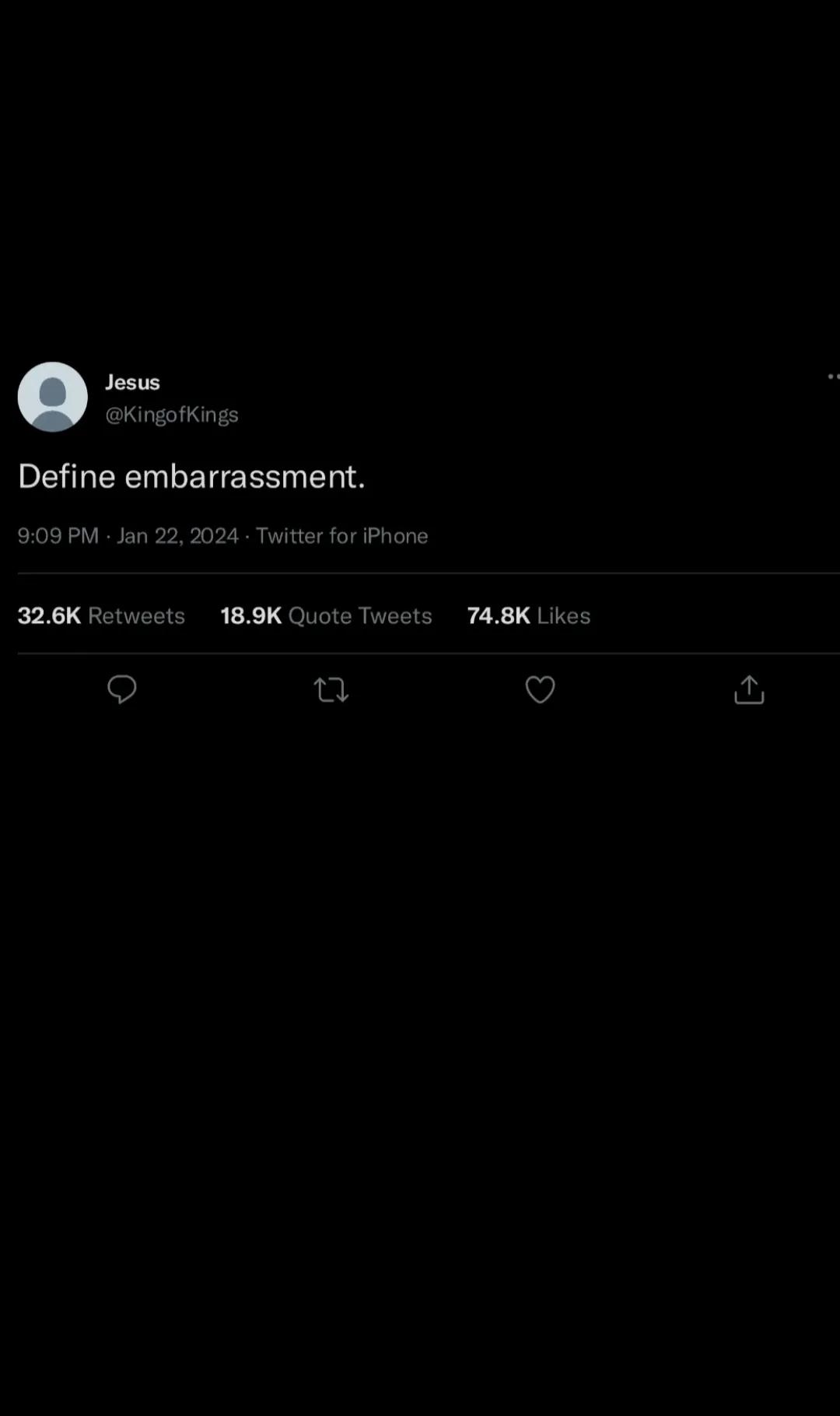Open the default profile avatar picture
The width and height of the screenshot is (840, 1416).
[x=53, y=397]
